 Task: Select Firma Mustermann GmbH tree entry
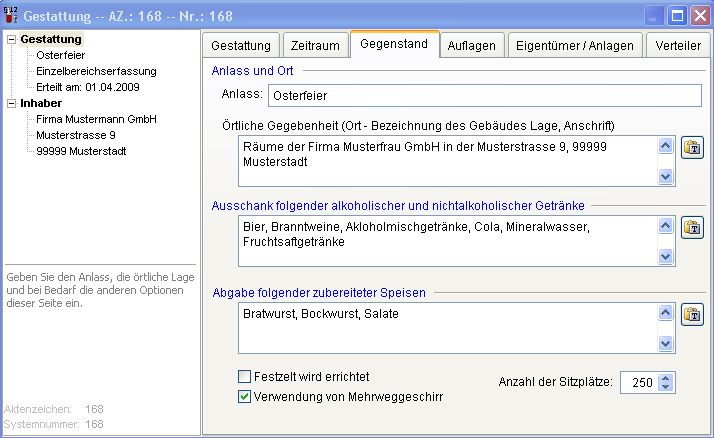(x=90, y=119)
